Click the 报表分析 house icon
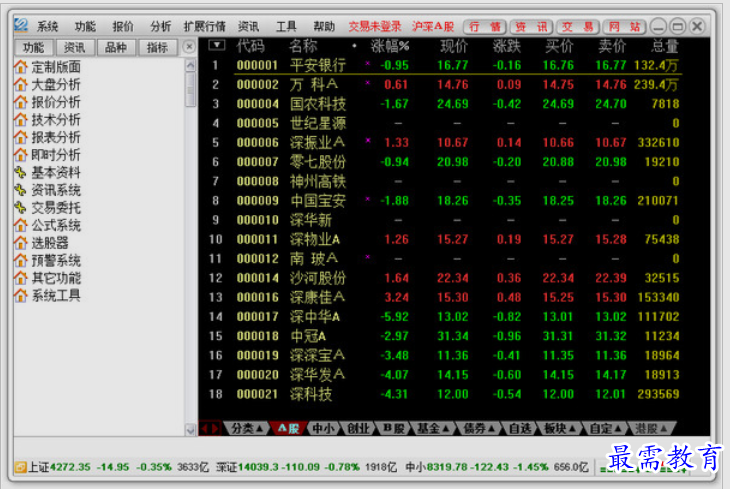730x489 pixels. point(20,137)
